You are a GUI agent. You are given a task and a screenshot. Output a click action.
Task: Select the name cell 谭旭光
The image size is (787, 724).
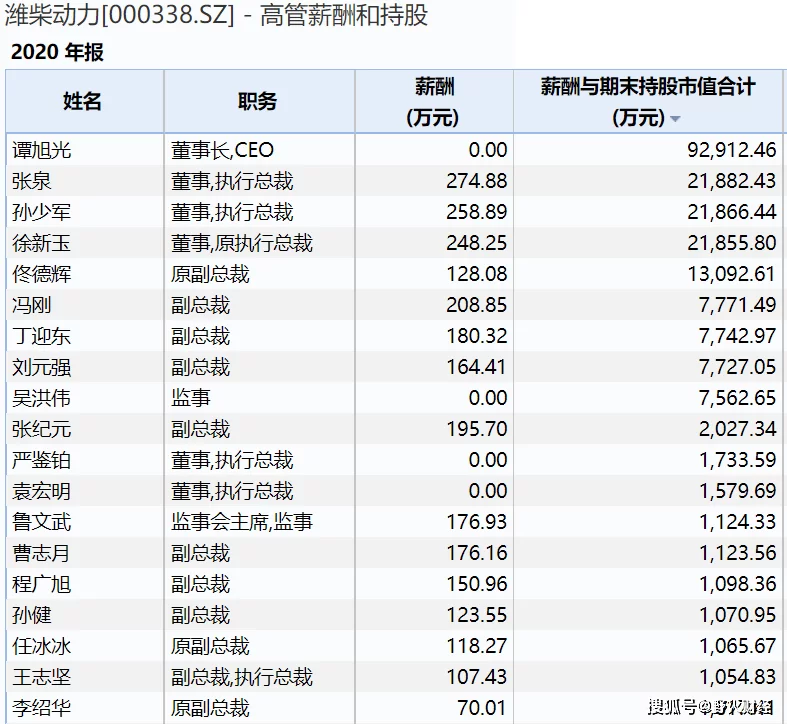[42, 151]
